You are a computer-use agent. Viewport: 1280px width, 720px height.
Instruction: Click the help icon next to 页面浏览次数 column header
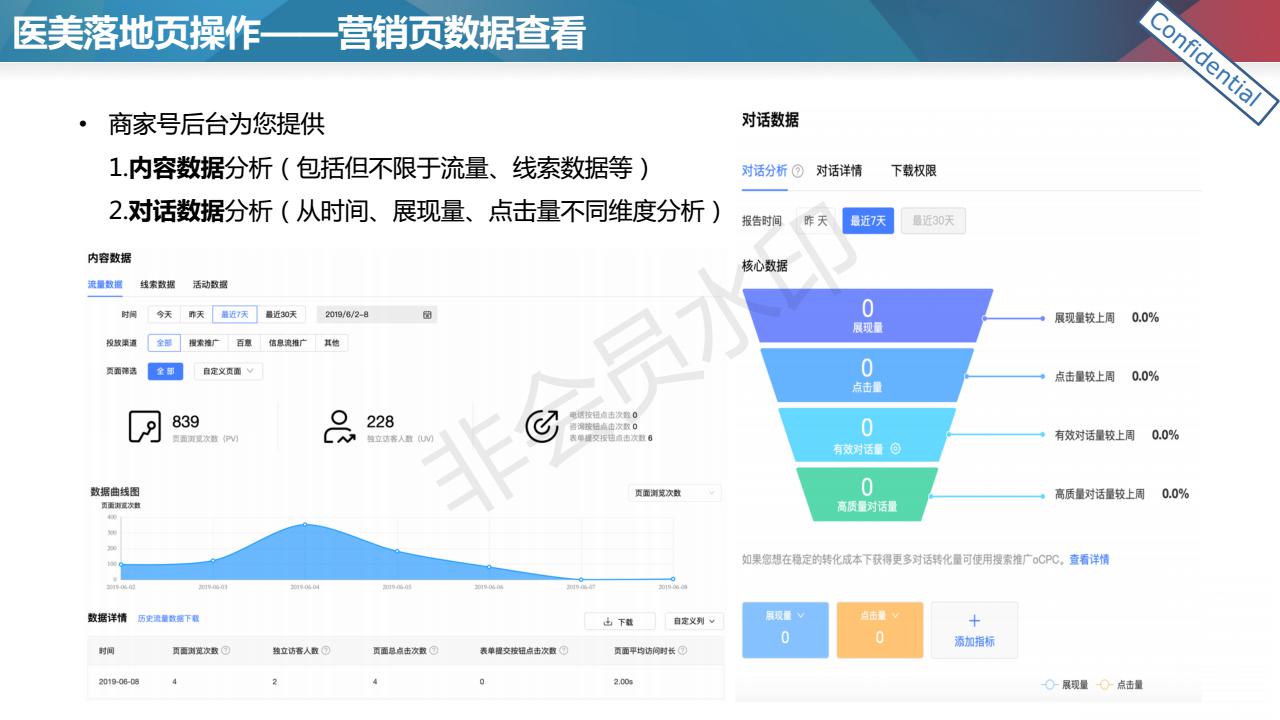pyautogui.click(x=226, y=651)
